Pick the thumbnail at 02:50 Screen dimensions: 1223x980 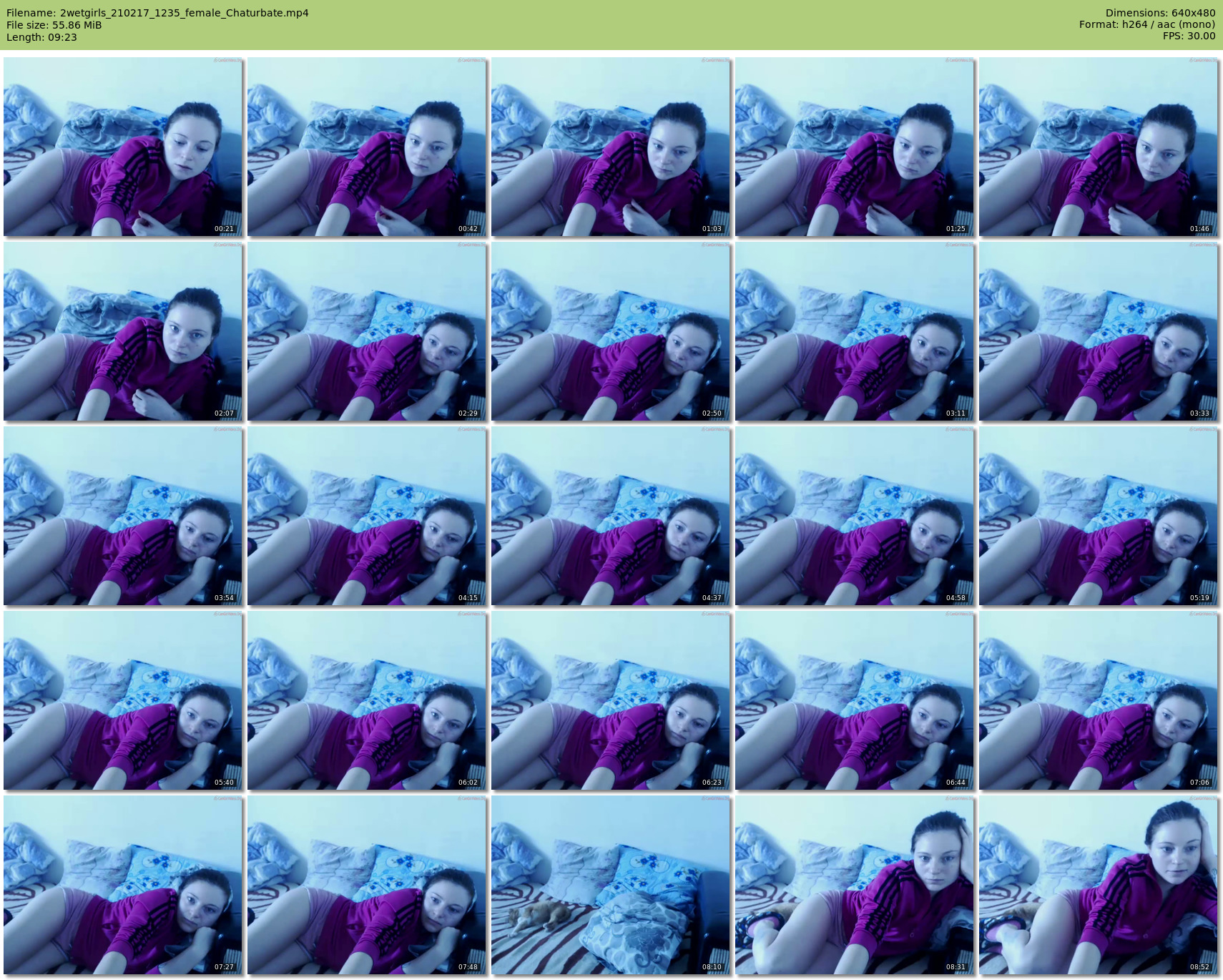611,331
